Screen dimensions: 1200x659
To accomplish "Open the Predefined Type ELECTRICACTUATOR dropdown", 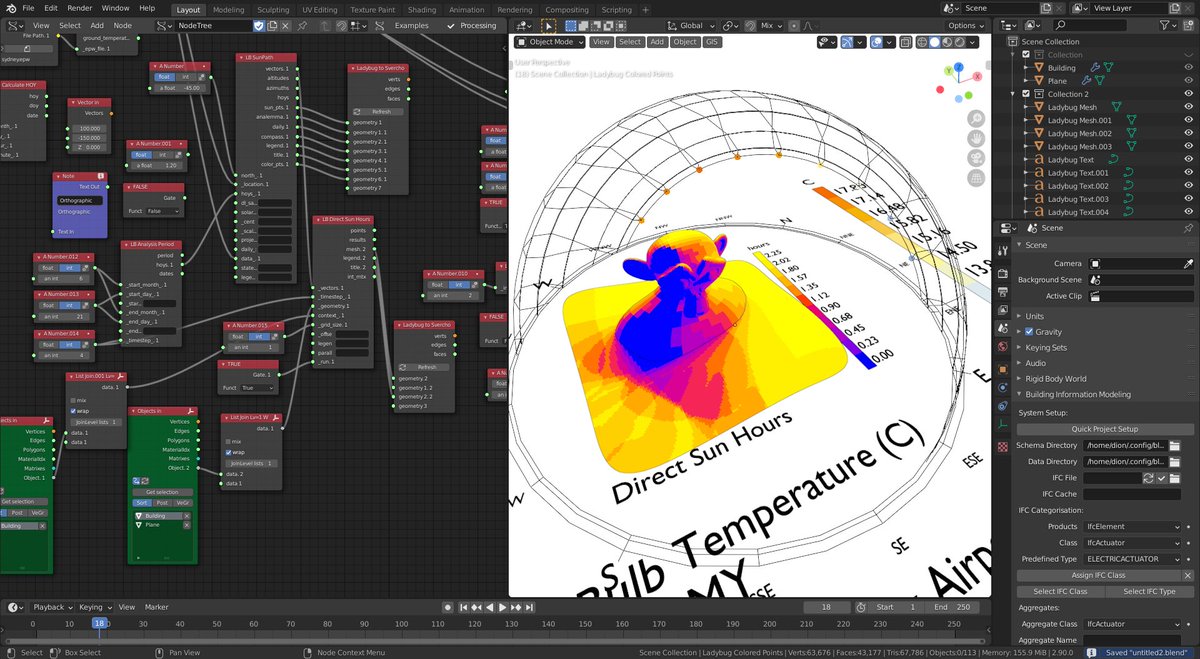I will (x=1132, y=559).
